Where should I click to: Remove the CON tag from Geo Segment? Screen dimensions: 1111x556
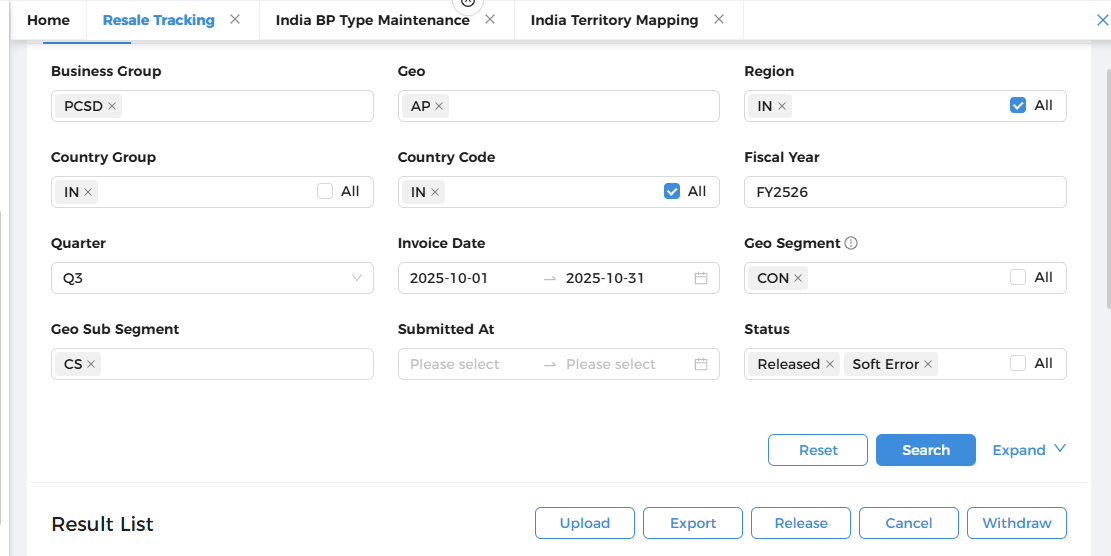pos(798,278)
